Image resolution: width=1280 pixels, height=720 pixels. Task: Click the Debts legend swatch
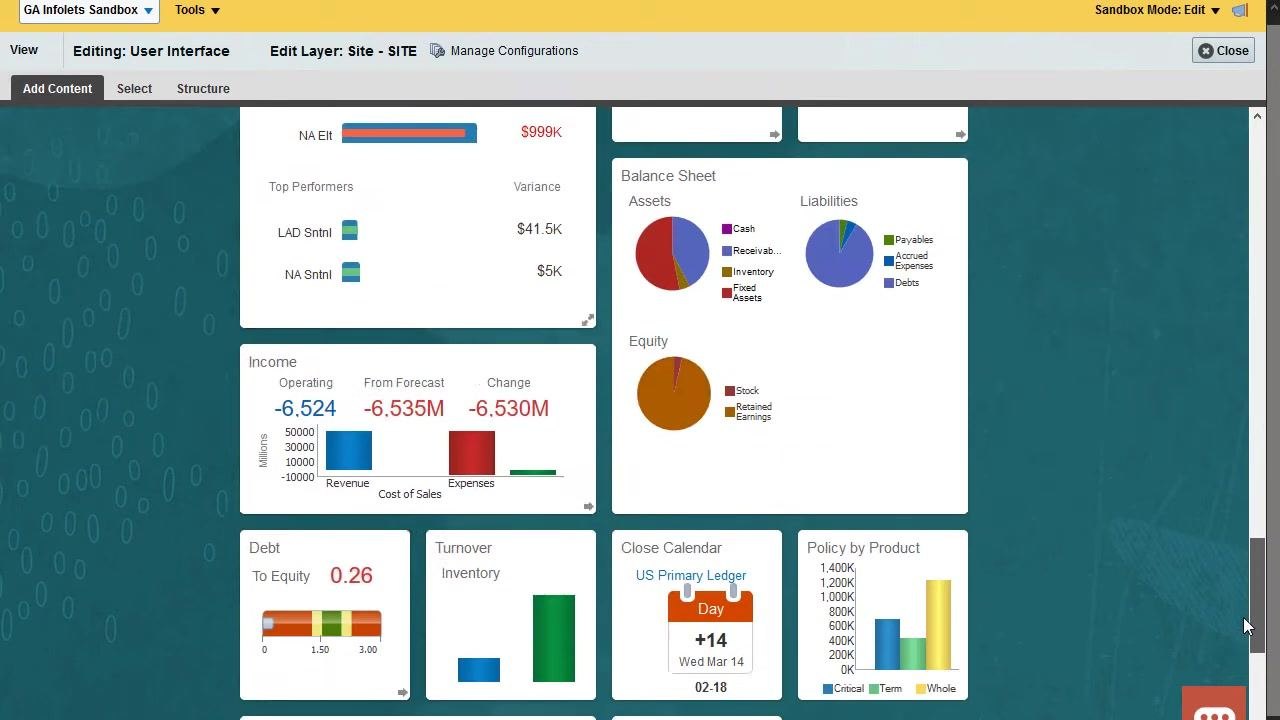pyautogui.click(x=889, y=283)
